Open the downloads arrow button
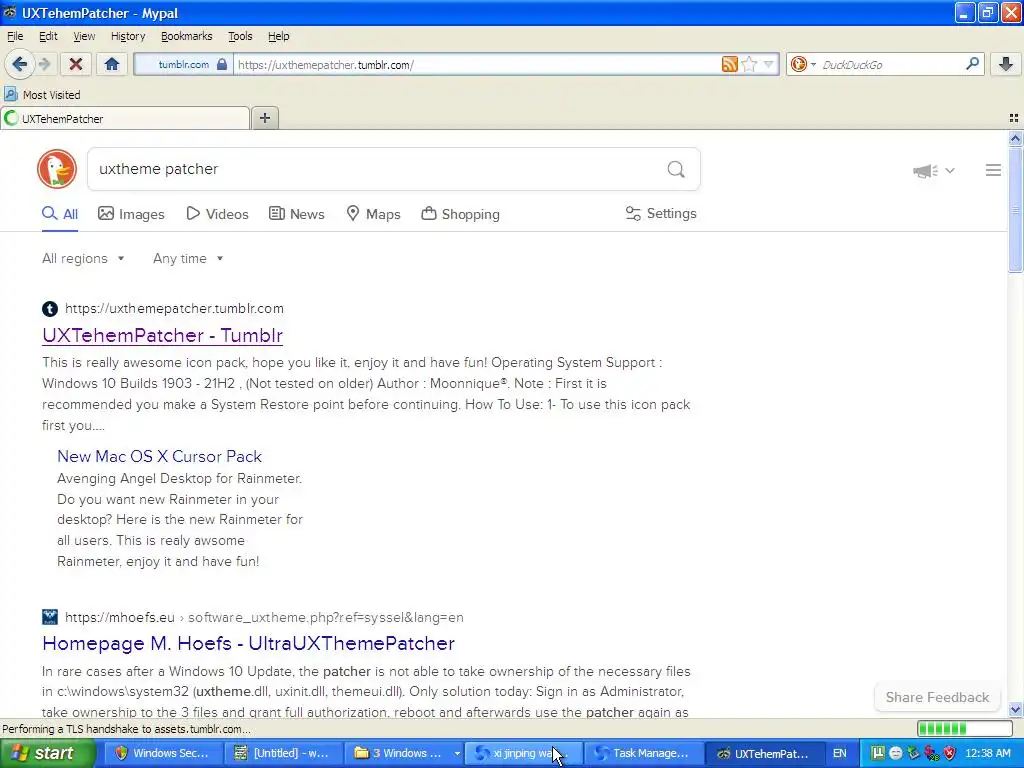1024x768 pixels. pos(1006,64)
